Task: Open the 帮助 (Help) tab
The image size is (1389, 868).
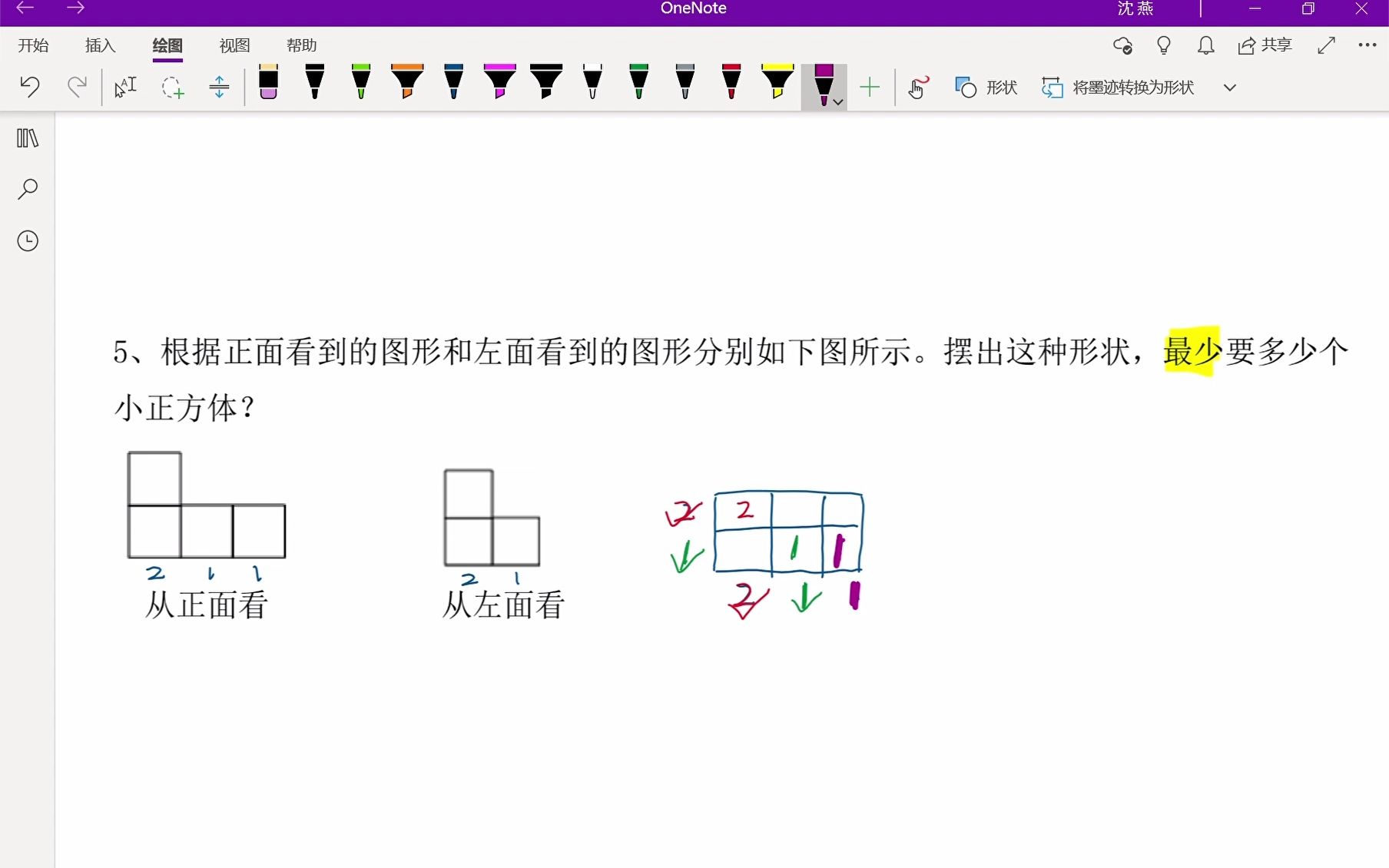Action: (301, 45)
